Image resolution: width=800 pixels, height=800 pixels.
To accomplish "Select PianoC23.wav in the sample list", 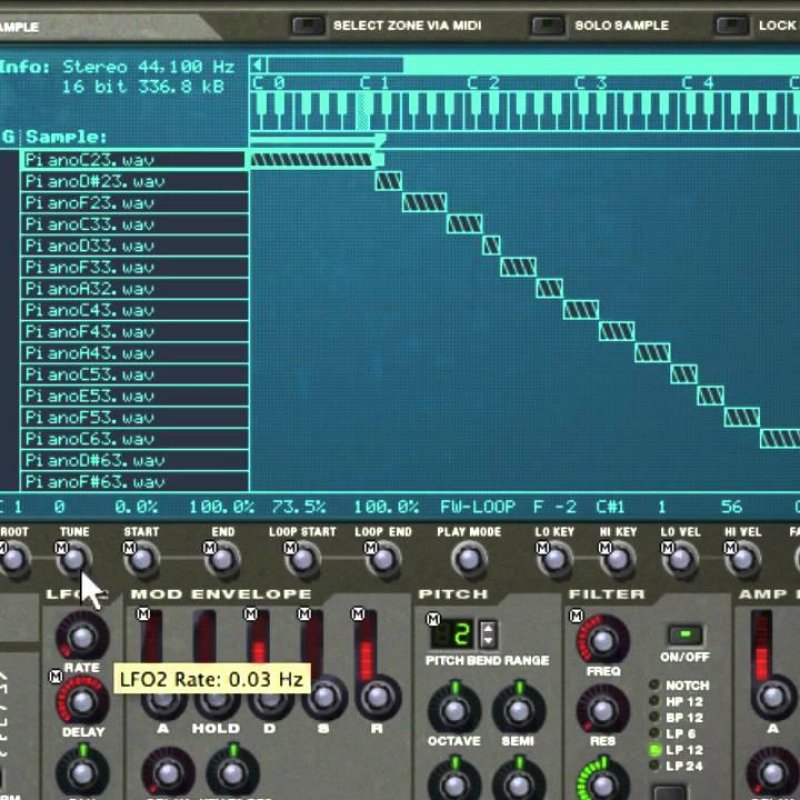I will (134, 160).
